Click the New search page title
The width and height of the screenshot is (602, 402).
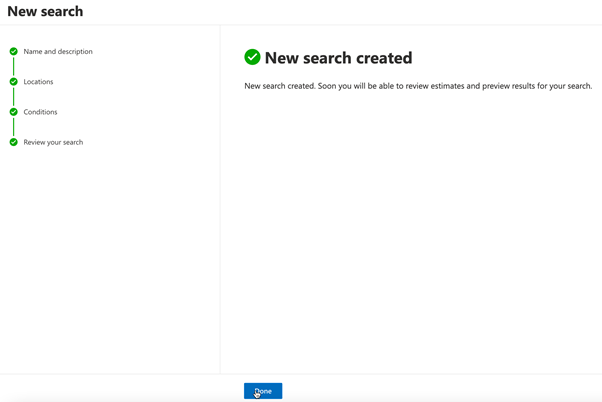click(45, 12)
